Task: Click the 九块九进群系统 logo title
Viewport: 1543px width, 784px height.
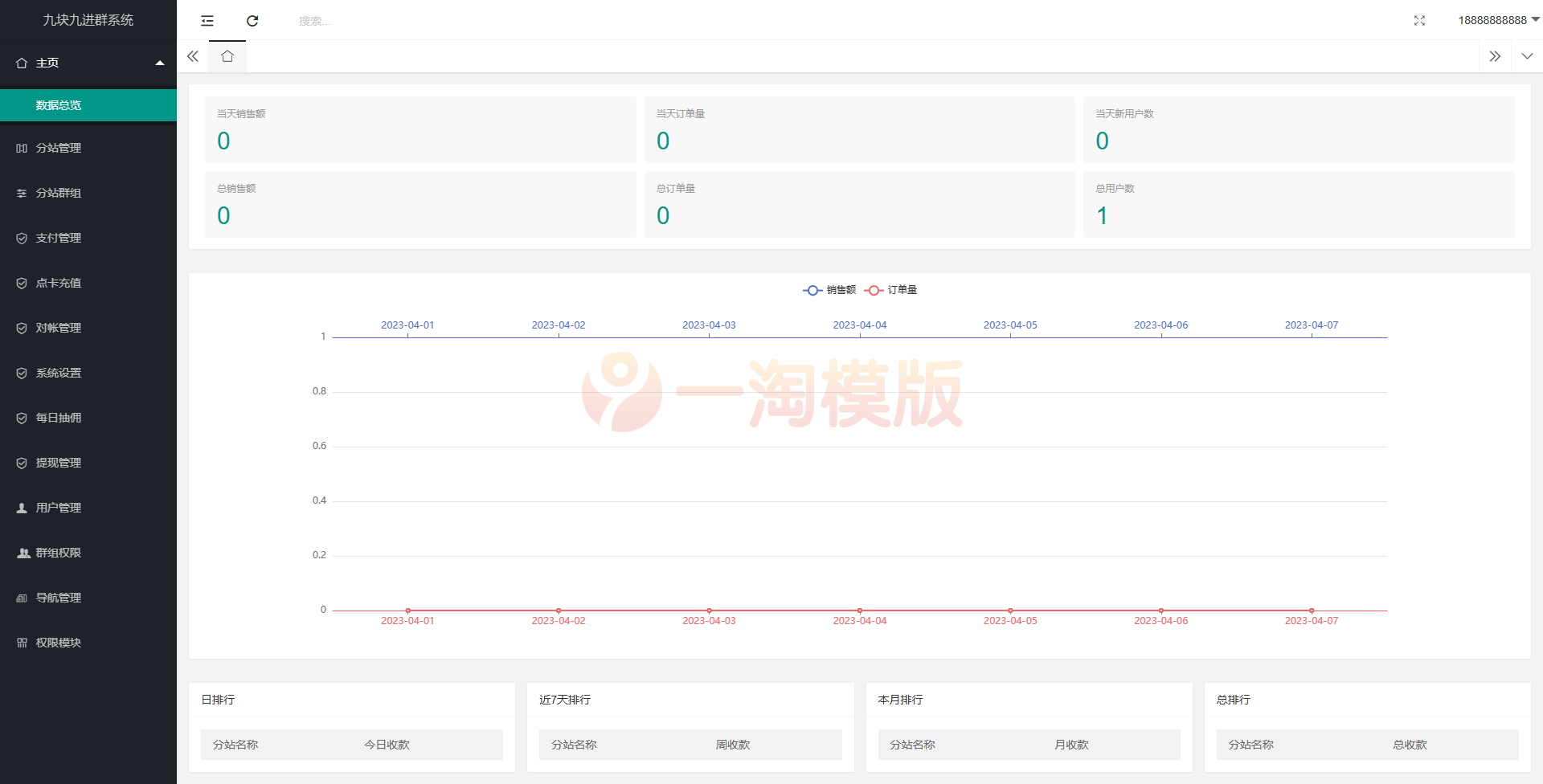Action: pos(88,20)
